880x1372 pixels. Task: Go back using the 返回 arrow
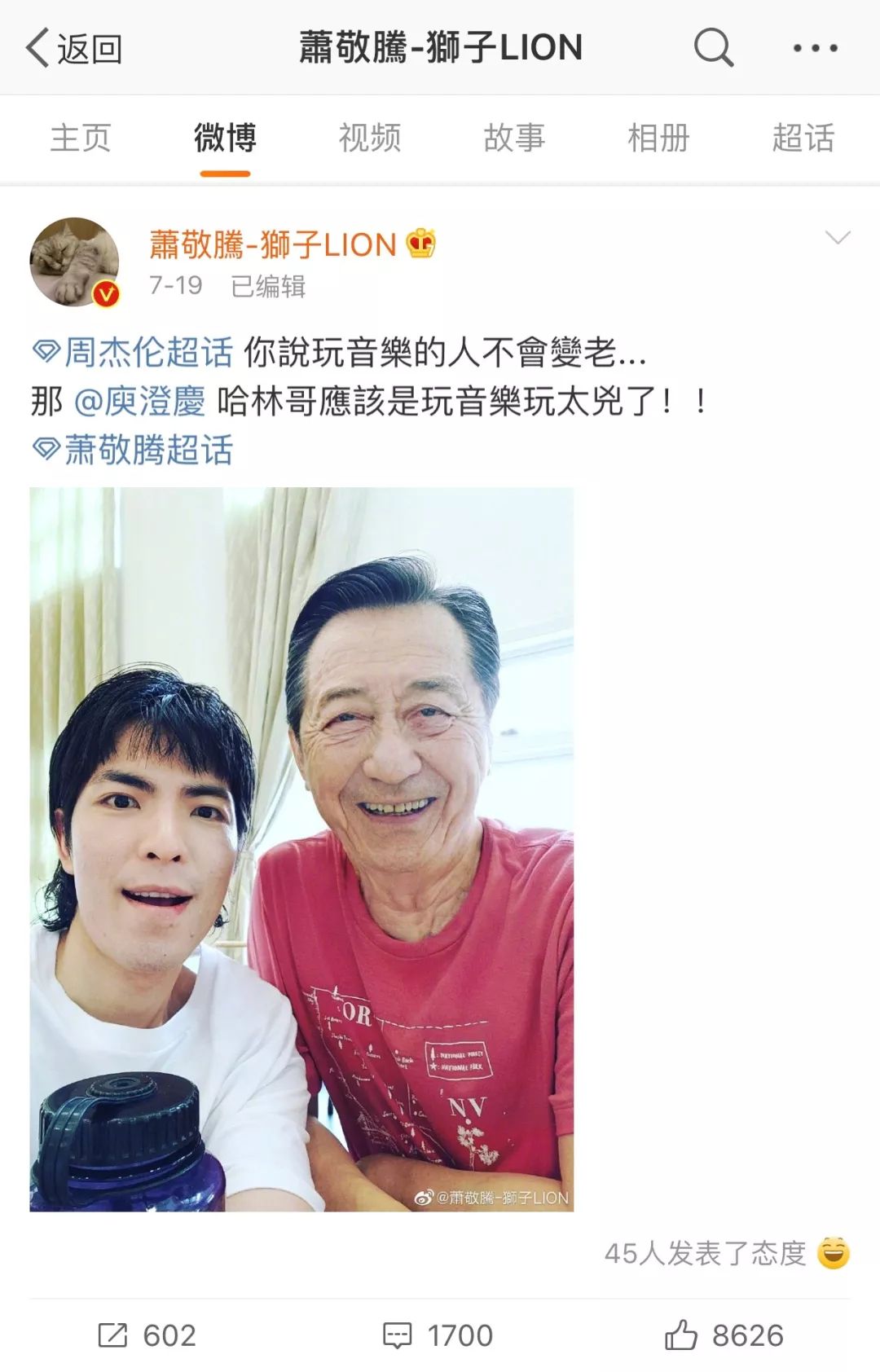pyautogui.click(x=74, y=48)
